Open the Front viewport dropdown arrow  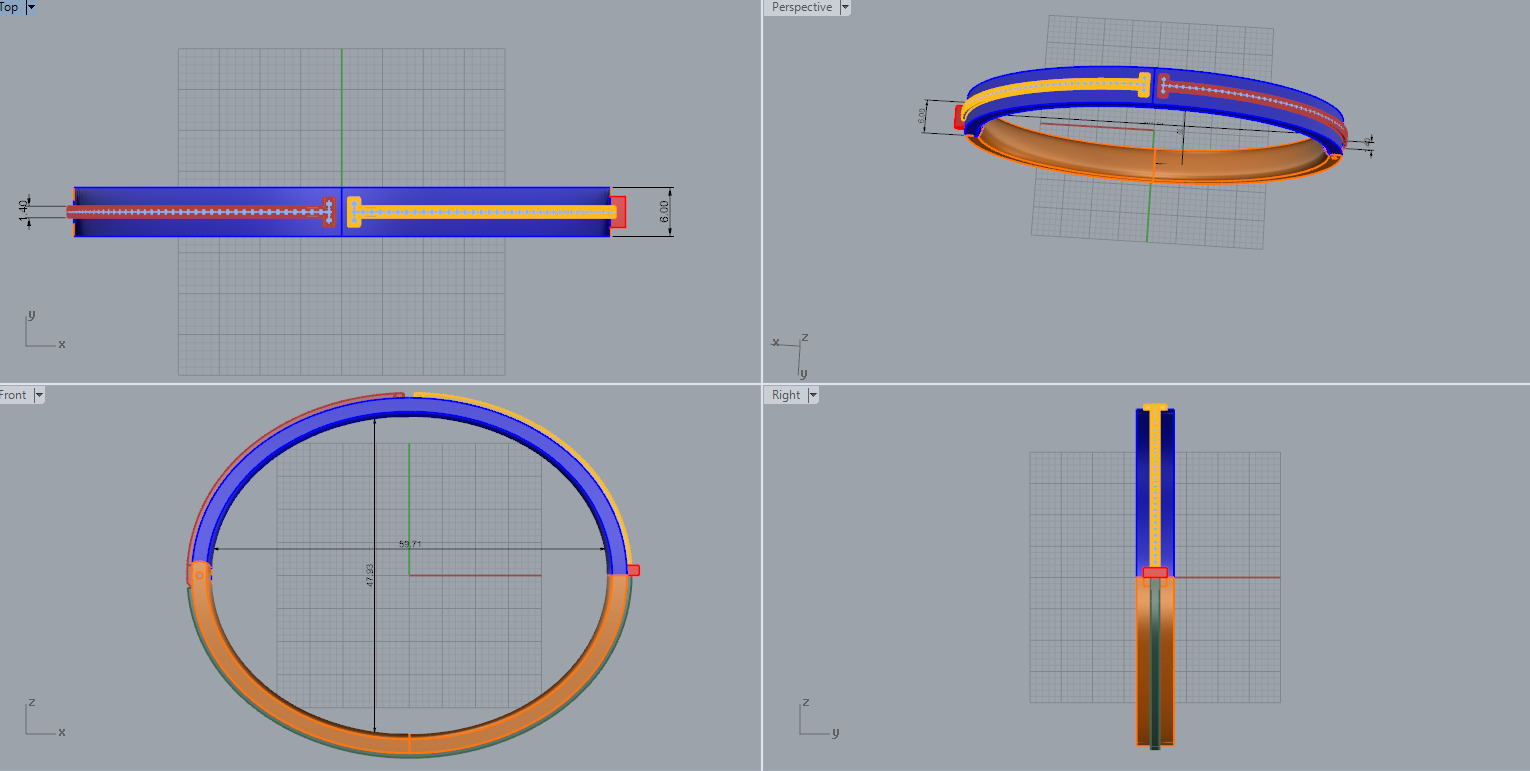[39, 395]
